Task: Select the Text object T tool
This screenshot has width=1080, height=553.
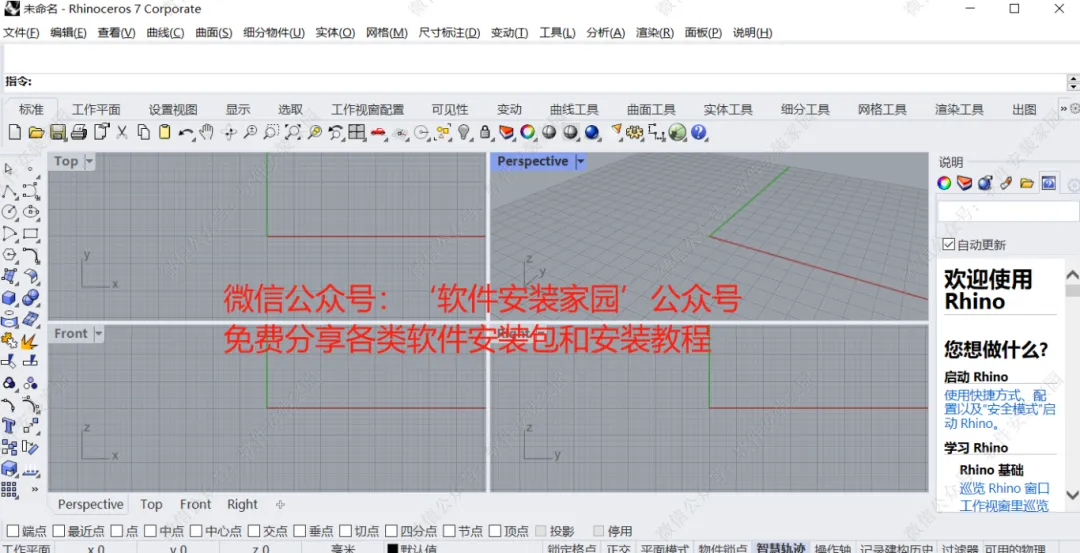Action: click(x=9, y=426)
